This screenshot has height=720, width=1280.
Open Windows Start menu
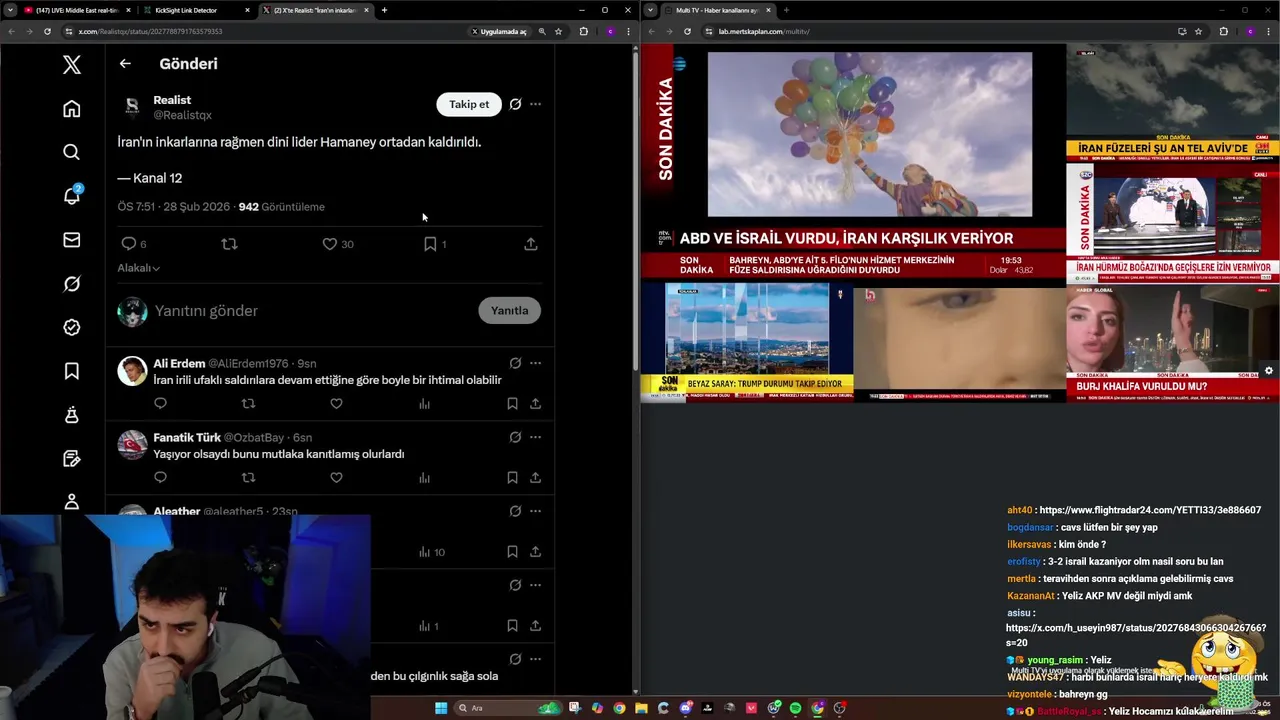click(x=441, y=708)
